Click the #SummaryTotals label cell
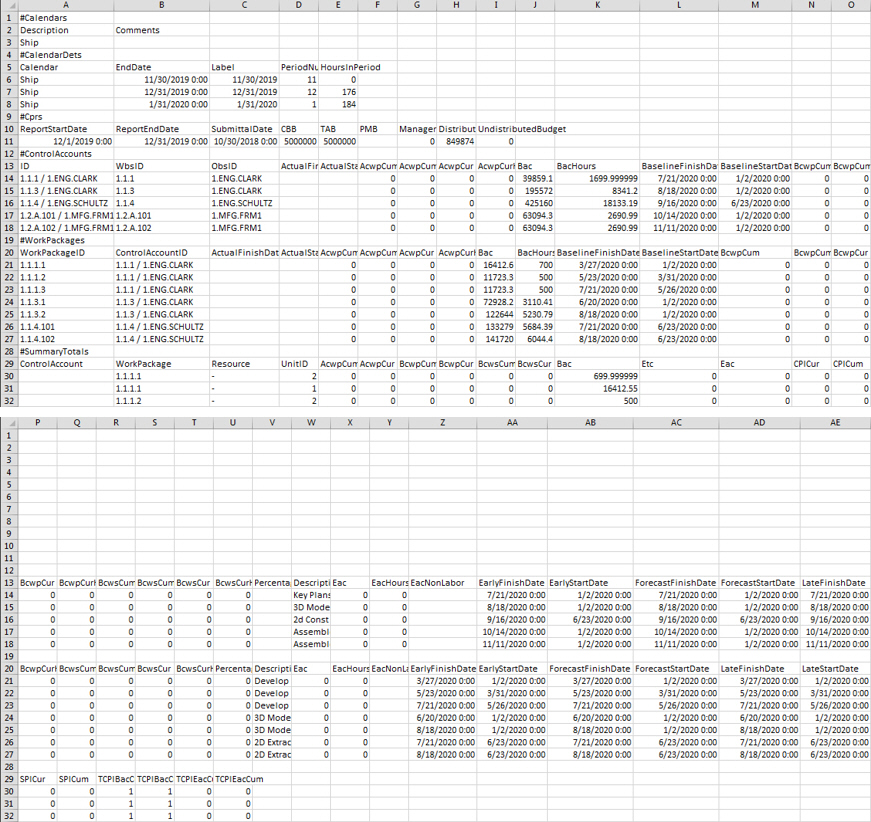Viewport: 871px width, 822px height. [65, 351]
